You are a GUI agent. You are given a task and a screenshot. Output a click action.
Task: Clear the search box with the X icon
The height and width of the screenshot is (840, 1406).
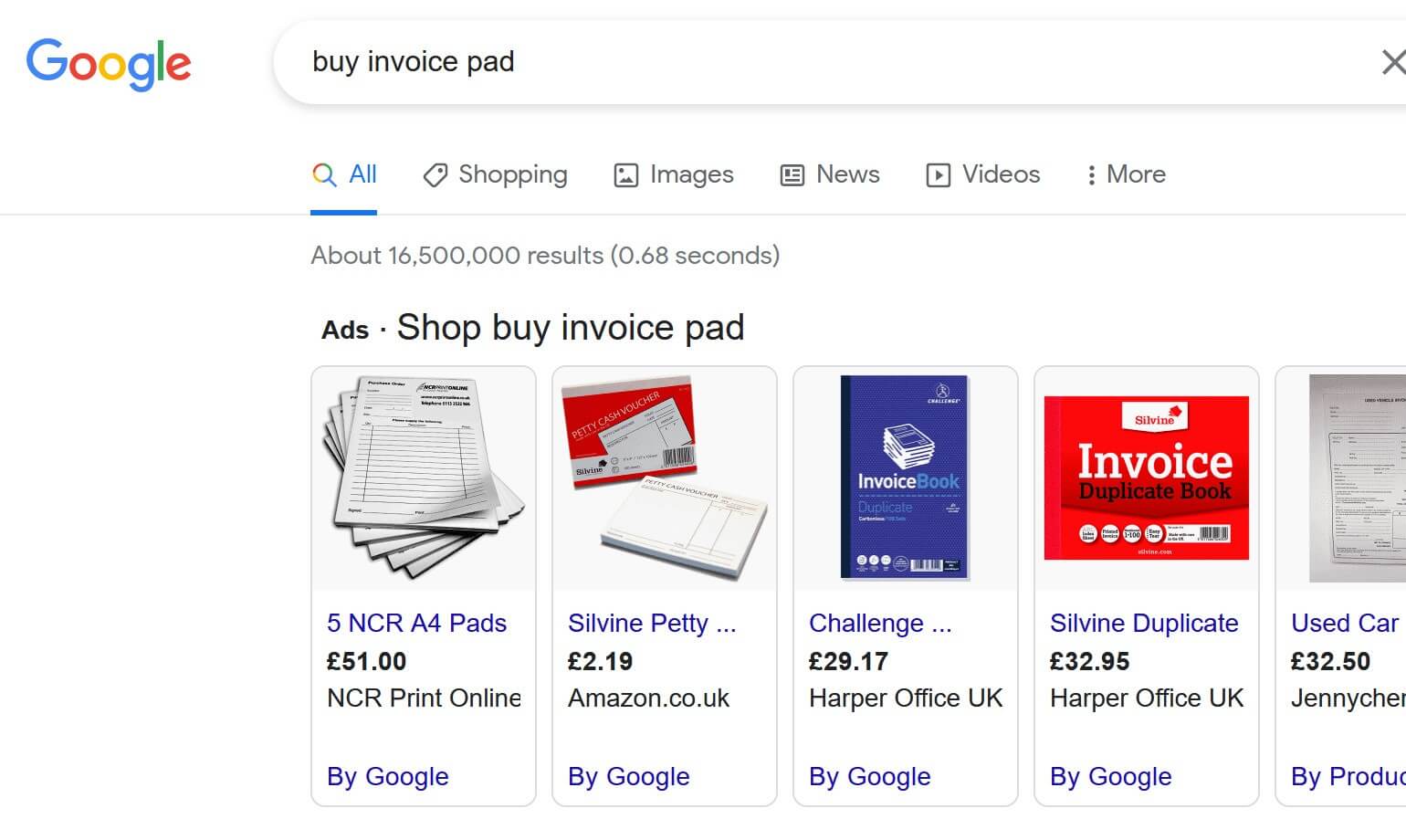(x=1392, y=62)
